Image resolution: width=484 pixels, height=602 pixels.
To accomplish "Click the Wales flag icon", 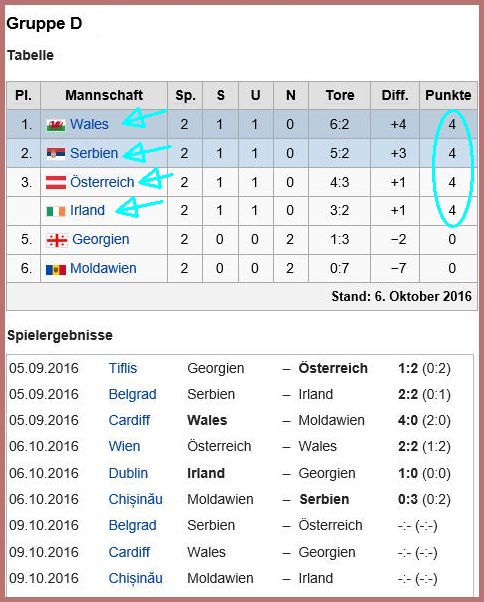I will pos(56,125).
